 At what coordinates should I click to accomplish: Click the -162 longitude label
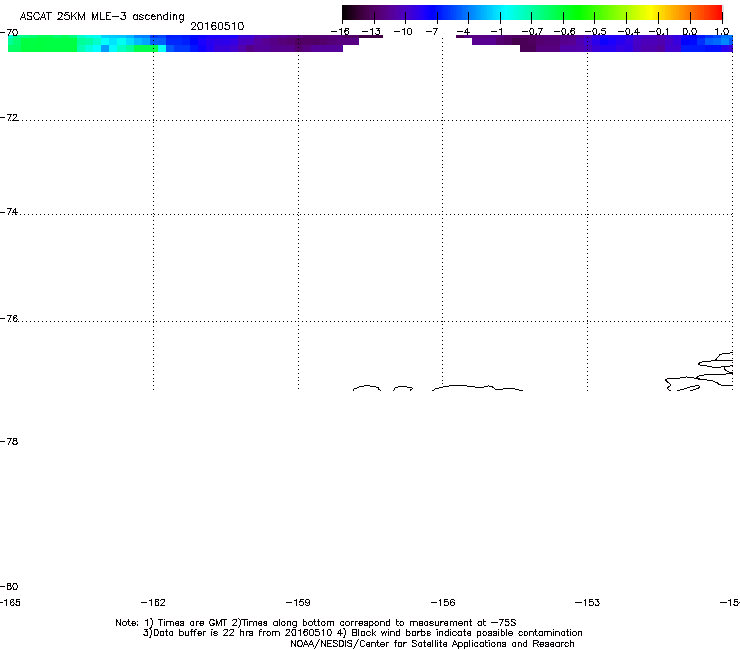(x=153, y=602)
